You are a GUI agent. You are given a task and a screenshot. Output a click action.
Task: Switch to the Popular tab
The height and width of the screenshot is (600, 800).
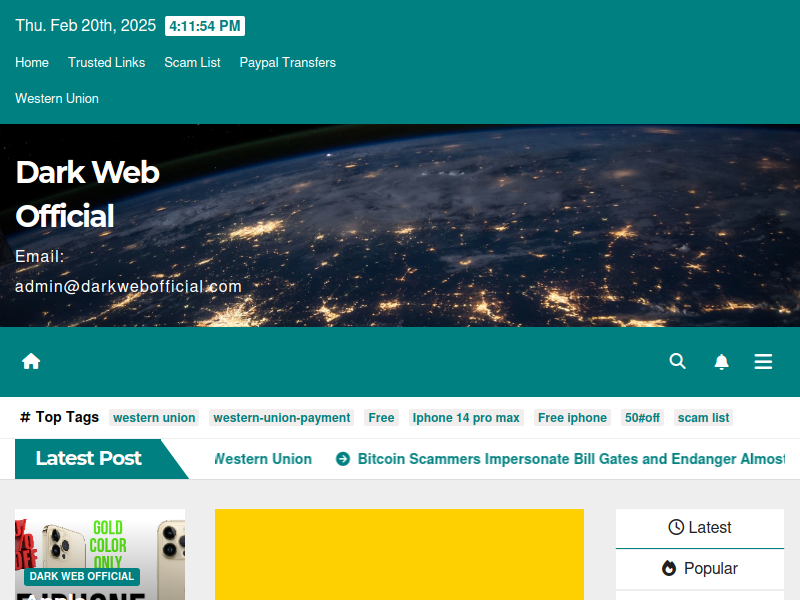tap(699, 568)
